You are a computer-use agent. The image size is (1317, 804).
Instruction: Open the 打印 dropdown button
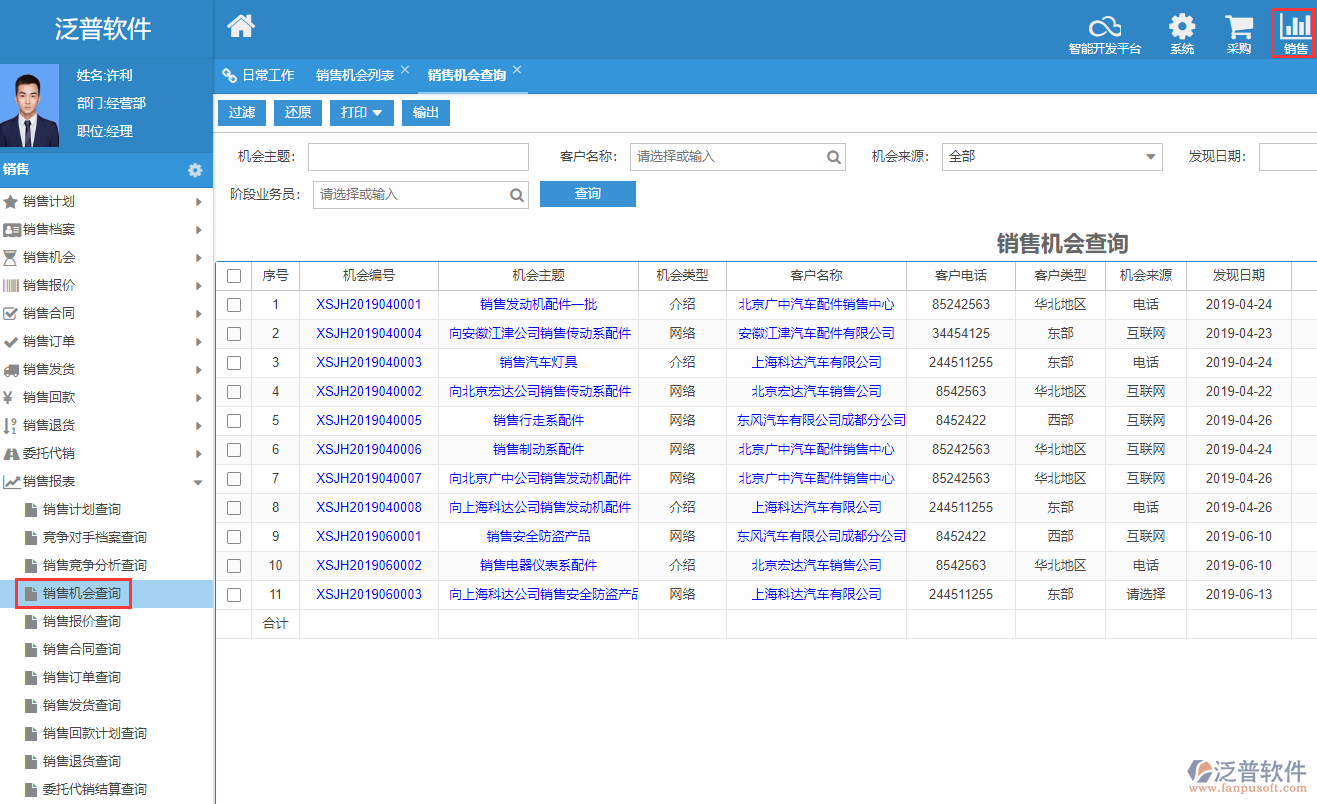tap(361, 113)
